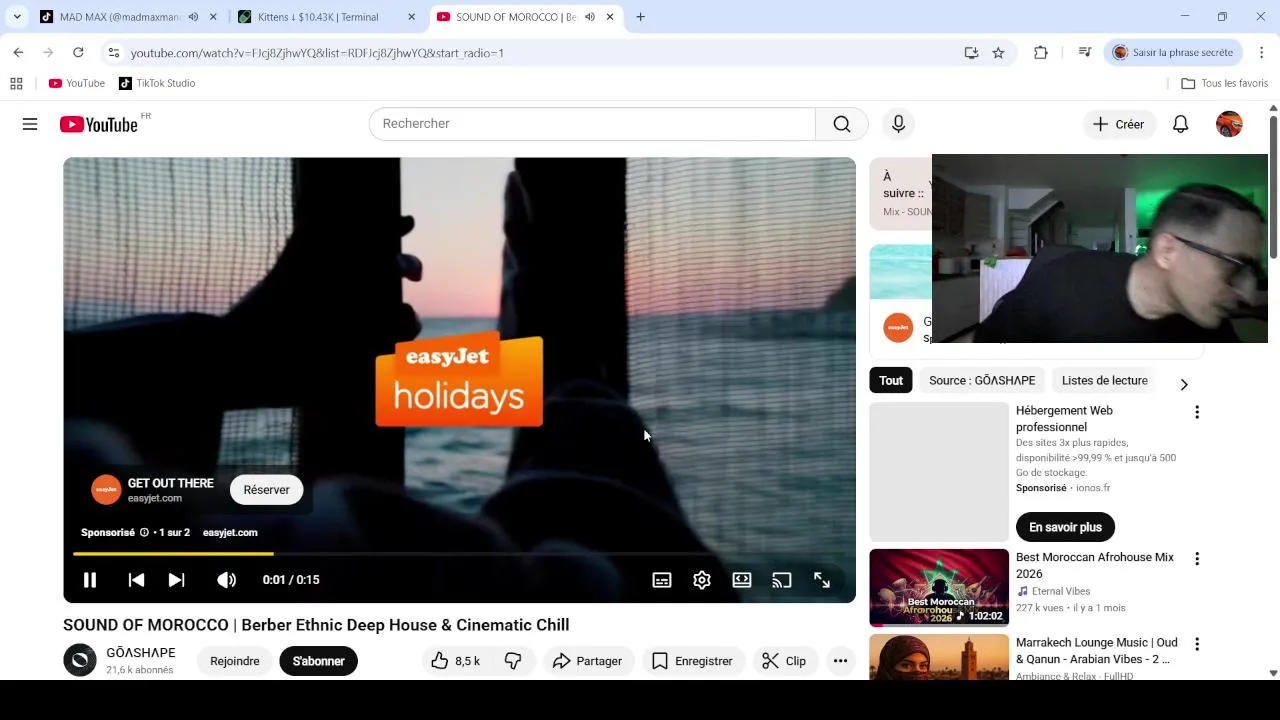
Task: Select the Source : GÖASHAPE chip
Action: [982, 380]
